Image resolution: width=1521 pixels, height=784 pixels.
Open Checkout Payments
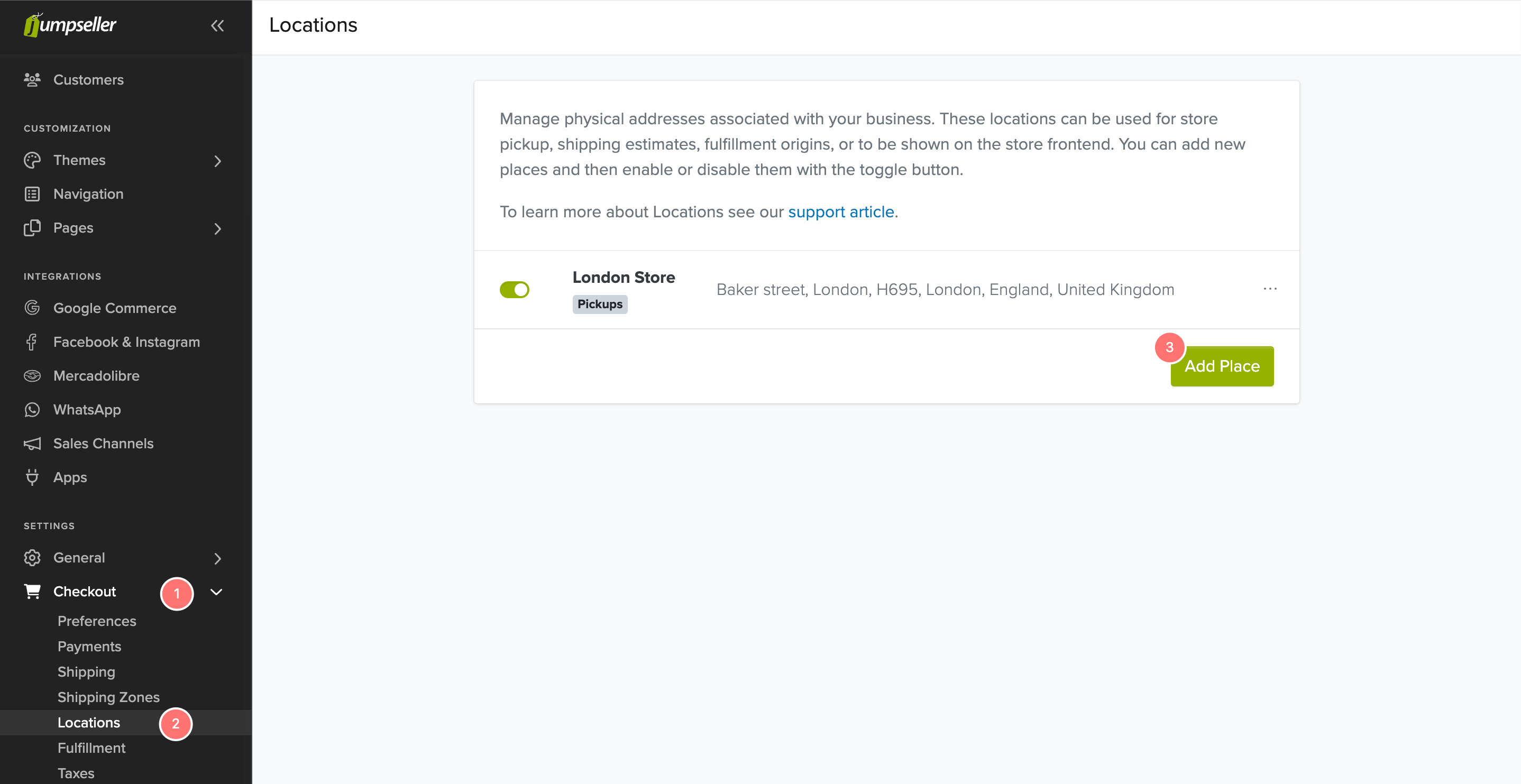[x=89, y=647]
